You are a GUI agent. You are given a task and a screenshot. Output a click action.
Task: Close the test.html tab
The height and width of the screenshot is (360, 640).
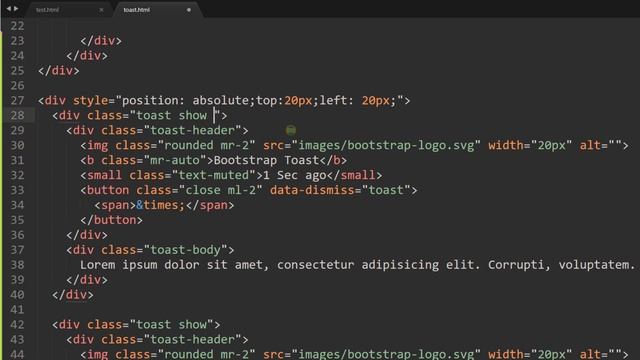coord(101,10)
